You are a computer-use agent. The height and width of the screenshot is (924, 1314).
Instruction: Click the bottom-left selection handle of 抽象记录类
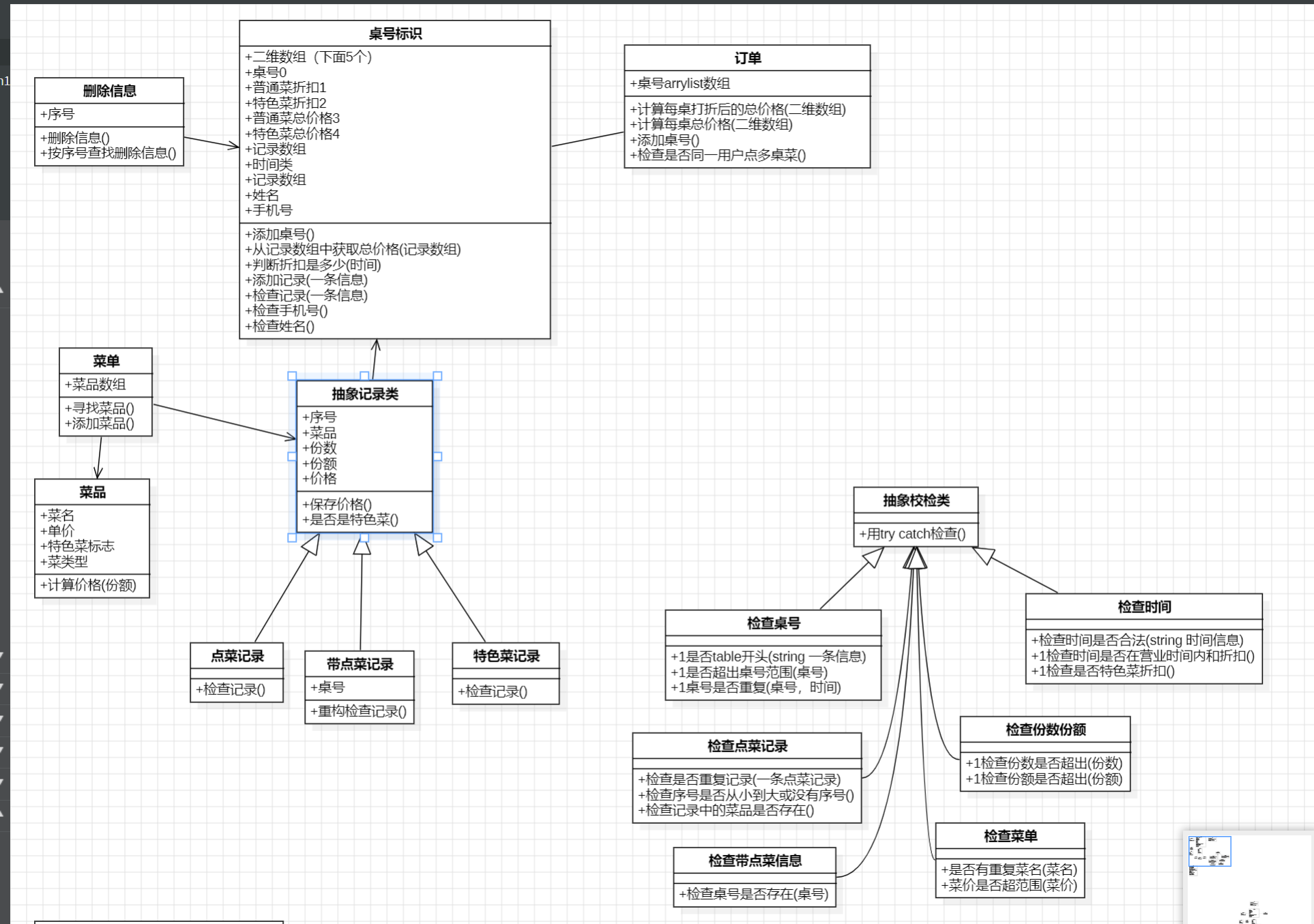(292, 537)
